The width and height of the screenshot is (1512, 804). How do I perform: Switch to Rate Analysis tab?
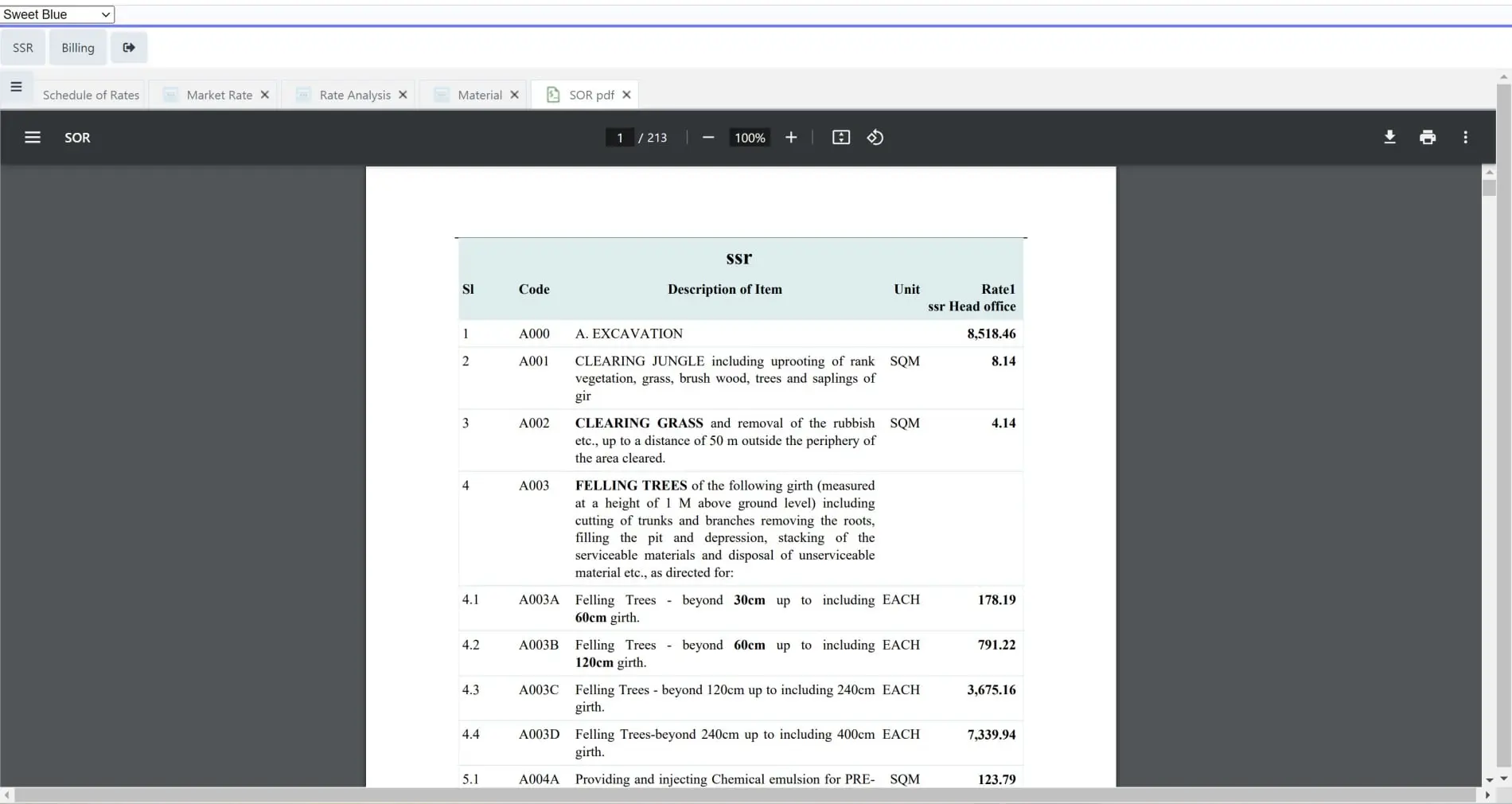coord(355,95)
